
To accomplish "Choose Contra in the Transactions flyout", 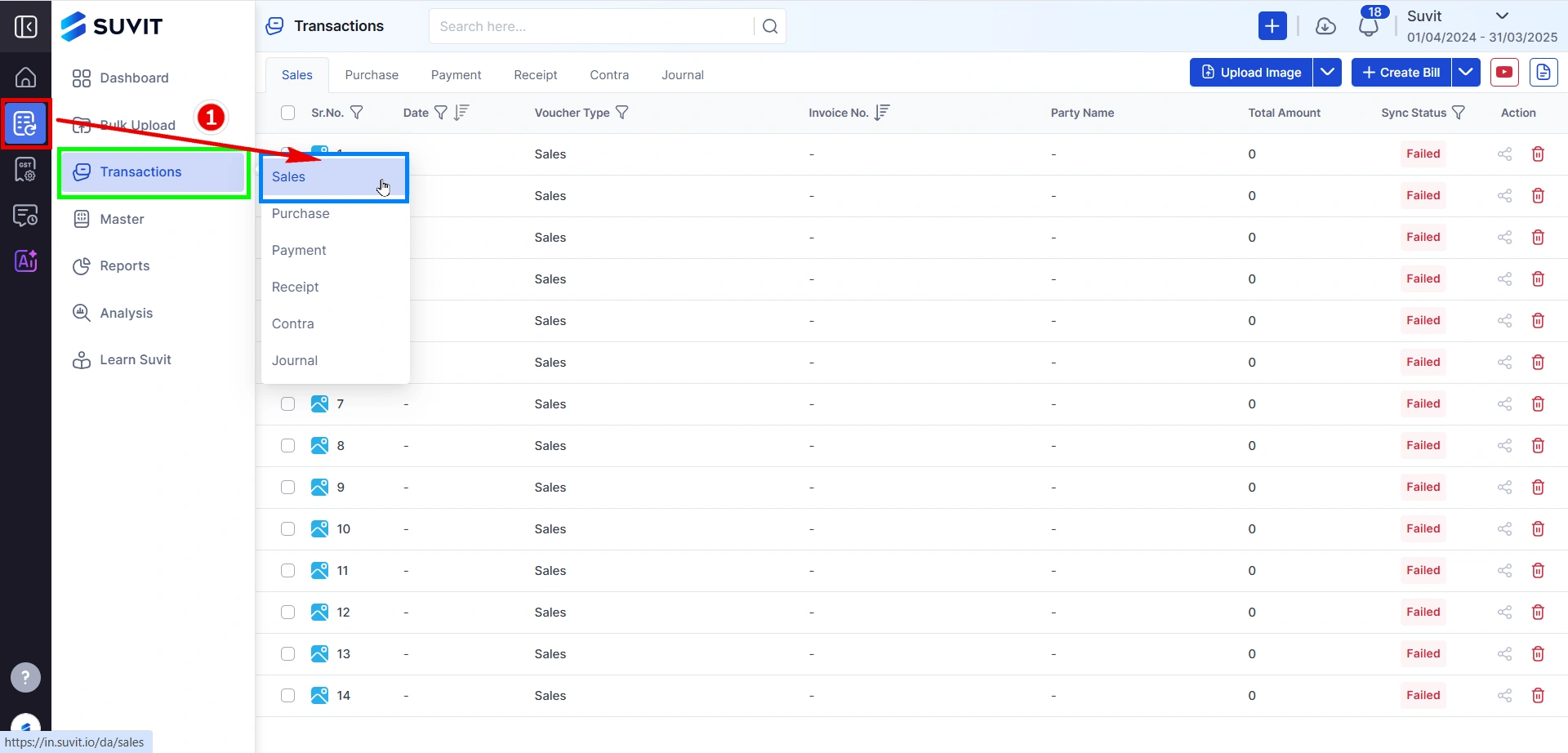I will 334,324.
